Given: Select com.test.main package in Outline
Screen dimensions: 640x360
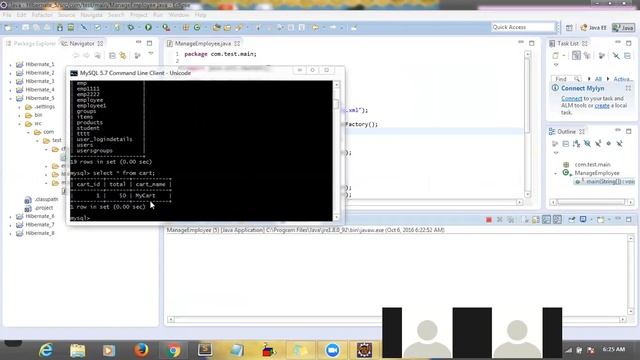Looking at the screenshot, I should tap(587, 164).
